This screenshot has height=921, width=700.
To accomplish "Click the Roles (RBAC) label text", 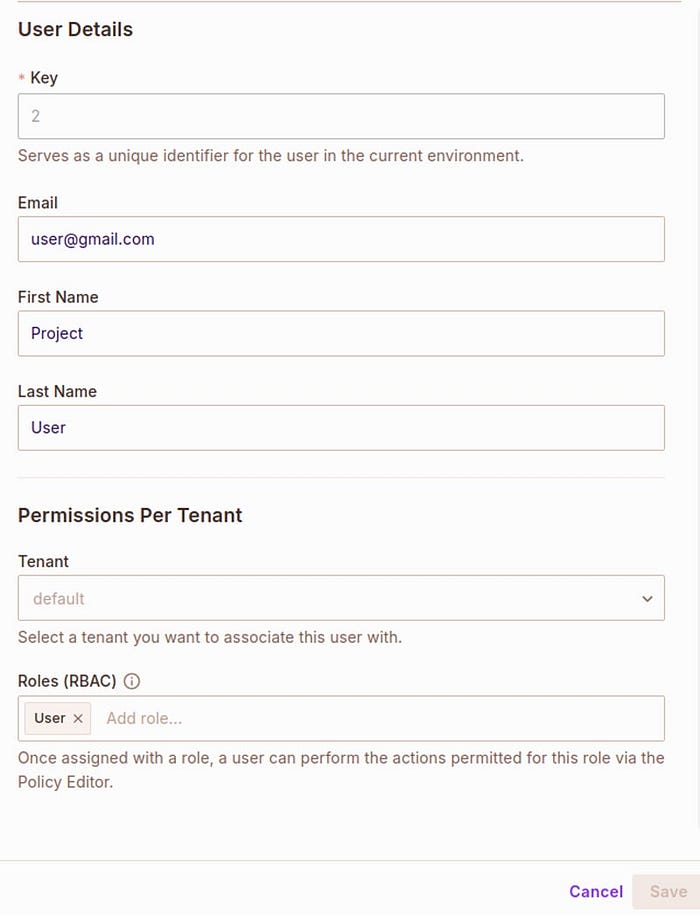I will point(67,681).
